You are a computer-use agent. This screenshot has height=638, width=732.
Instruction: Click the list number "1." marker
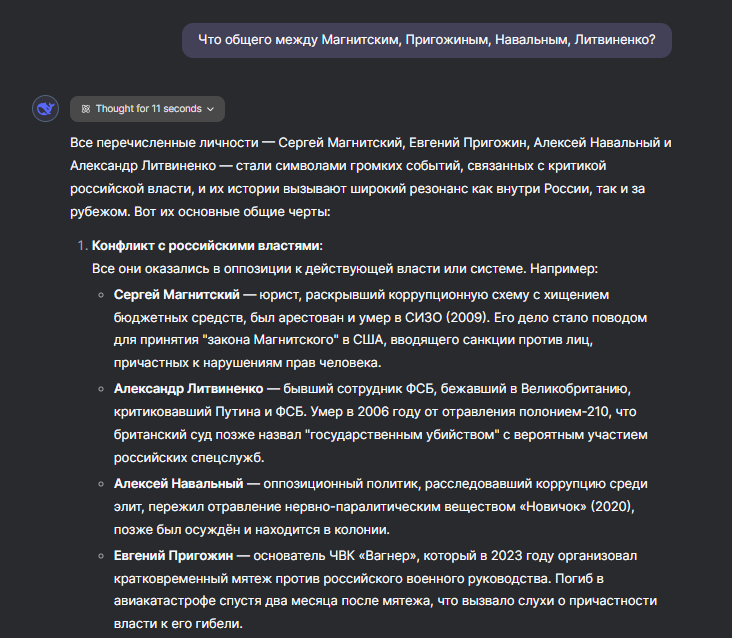point(82,246)
